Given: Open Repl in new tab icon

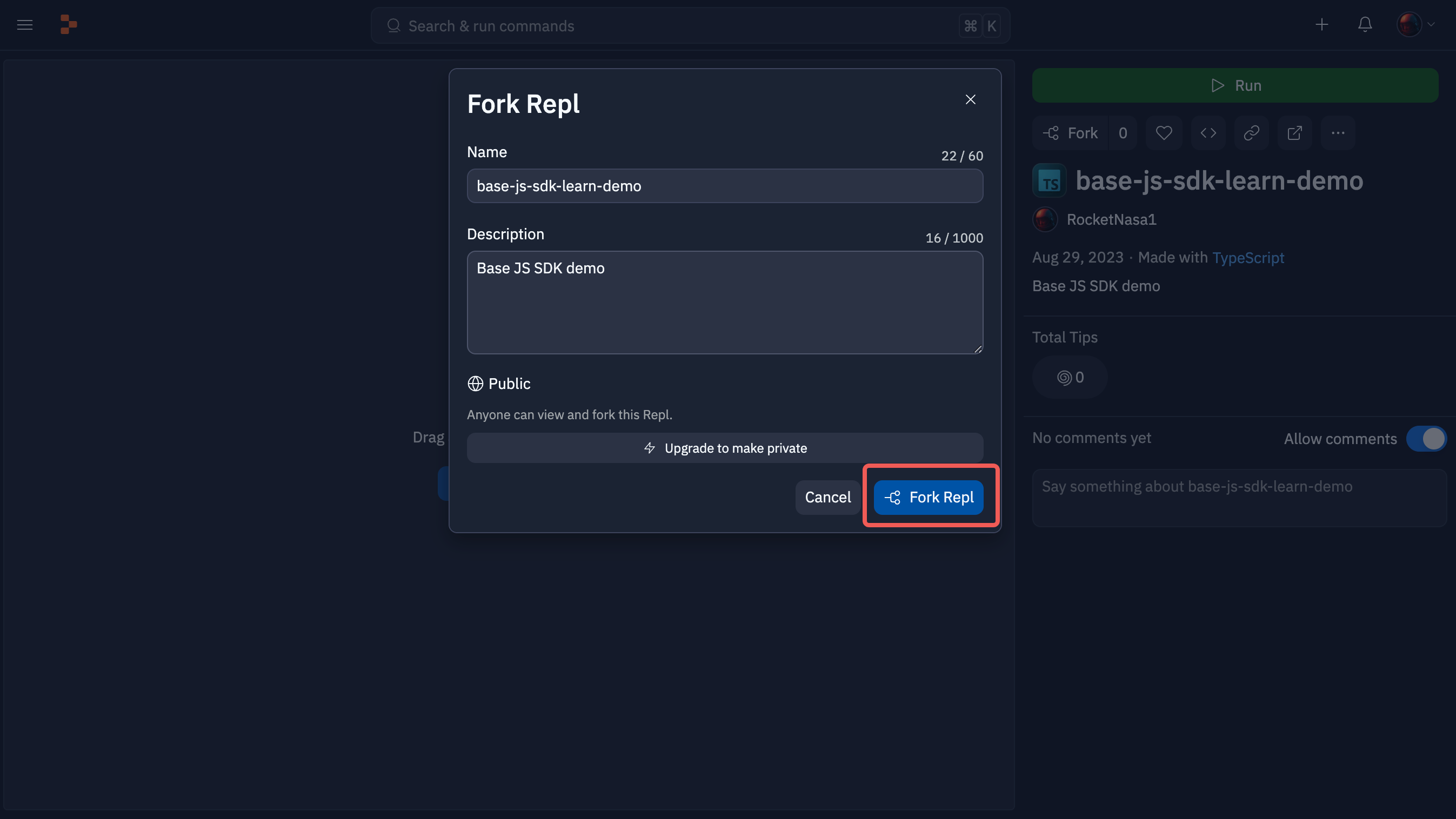Looking at the screenshot, I should click(1294, 133).
